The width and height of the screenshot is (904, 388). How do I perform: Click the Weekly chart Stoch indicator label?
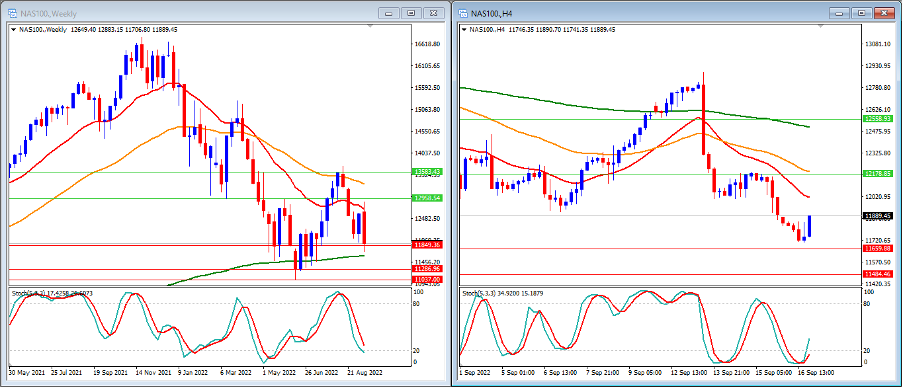click(x=52, y=293)
